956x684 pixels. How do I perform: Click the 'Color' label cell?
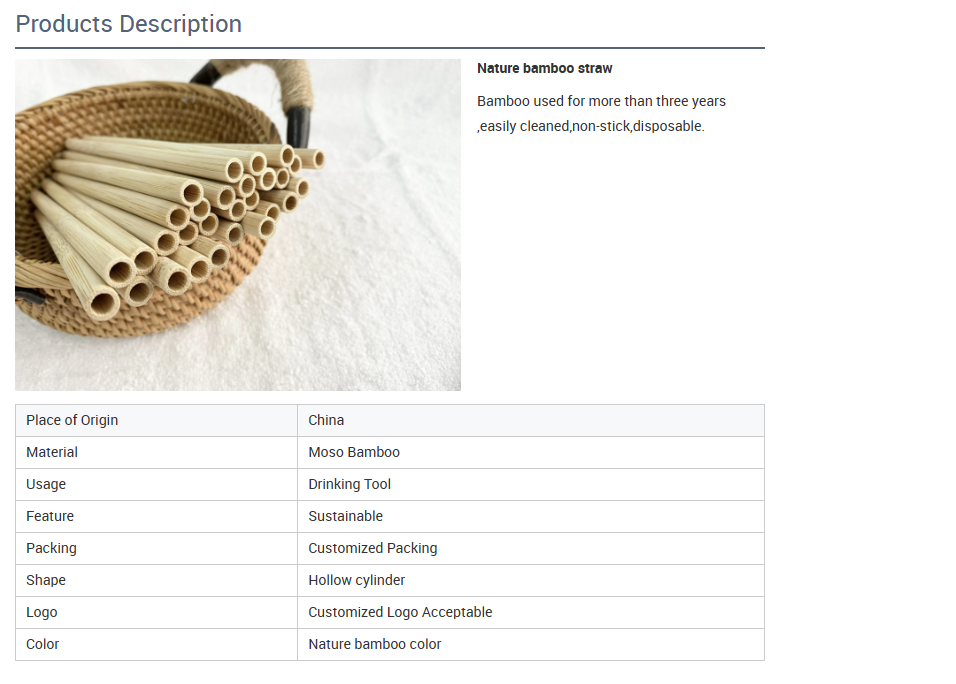(x=156, y=644)
